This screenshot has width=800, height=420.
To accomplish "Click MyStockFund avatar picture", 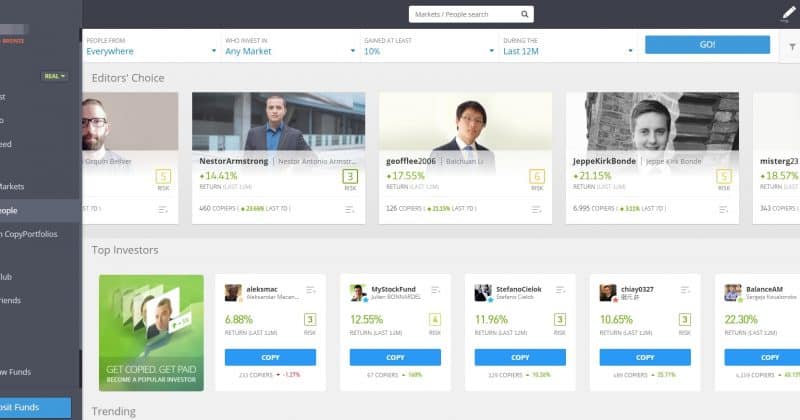I will (358, 293).
